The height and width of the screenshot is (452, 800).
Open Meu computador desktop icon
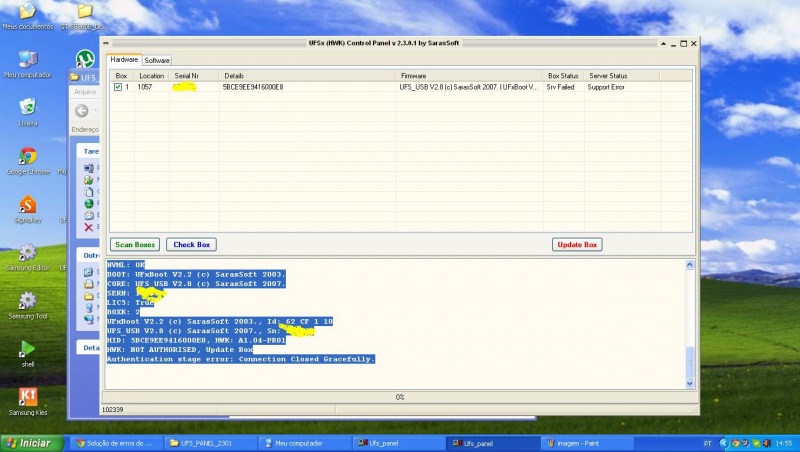point(28,64)
